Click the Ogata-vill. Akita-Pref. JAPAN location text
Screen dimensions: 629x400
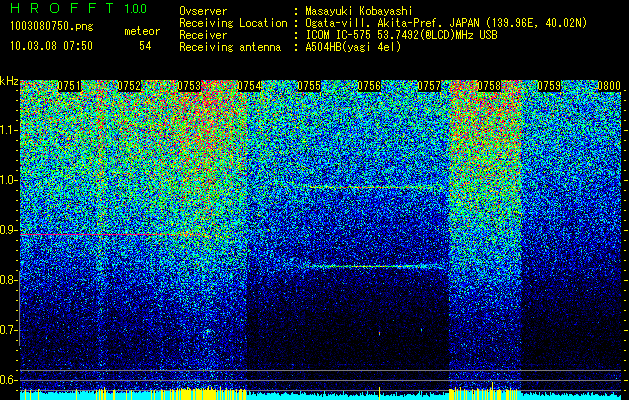(x=446, y=23)
